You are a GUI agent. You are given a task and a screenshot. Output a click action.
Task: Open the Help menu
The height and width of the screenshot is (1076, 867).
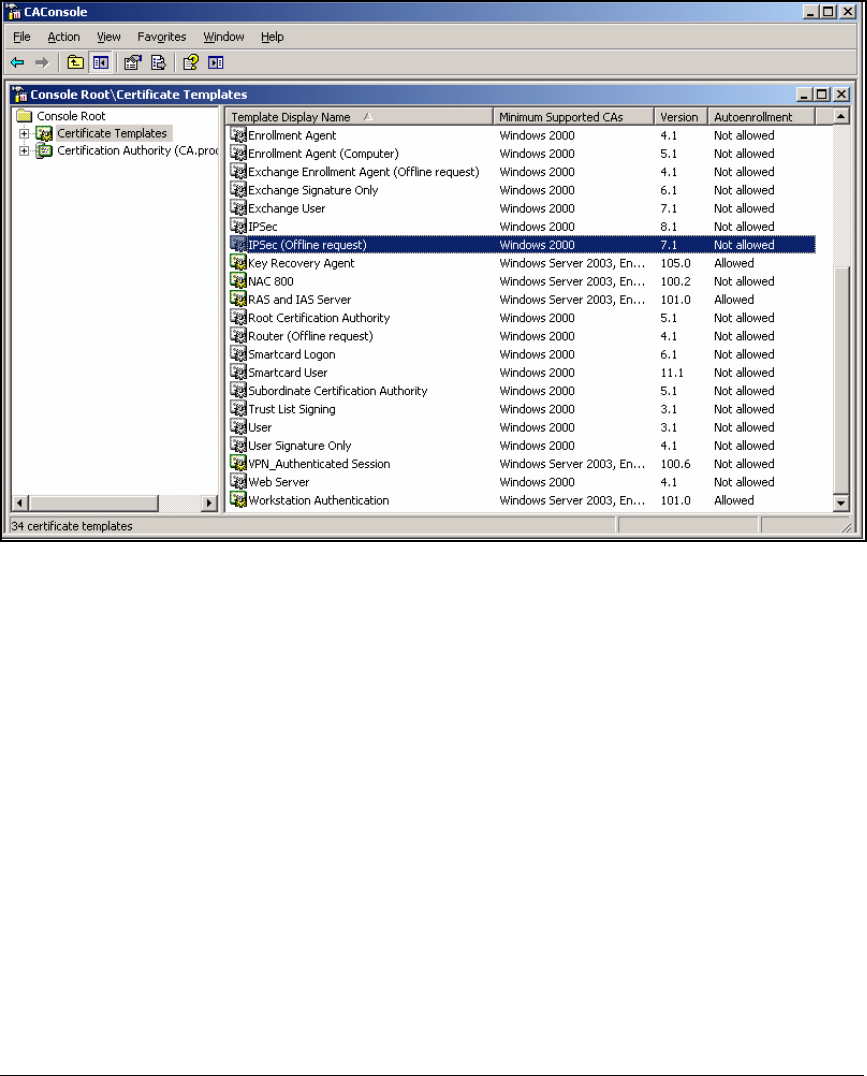click(272, 37)
